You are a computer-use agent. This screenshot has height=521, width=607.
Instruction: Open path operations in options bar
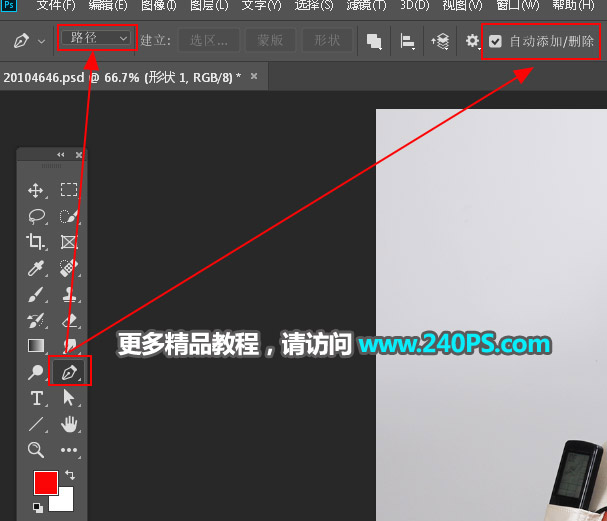(x=374, y=41)
